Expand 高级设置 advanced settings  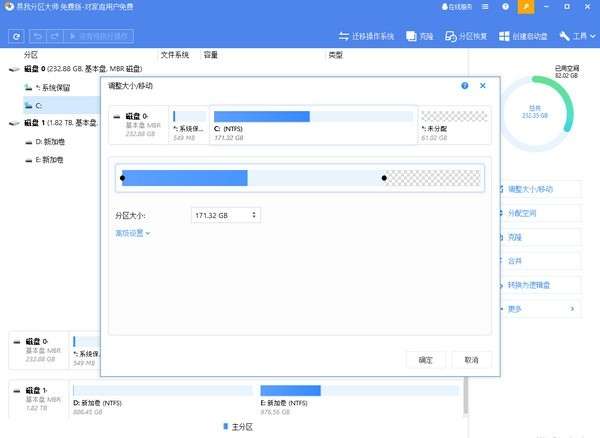(x=133, y=233)
